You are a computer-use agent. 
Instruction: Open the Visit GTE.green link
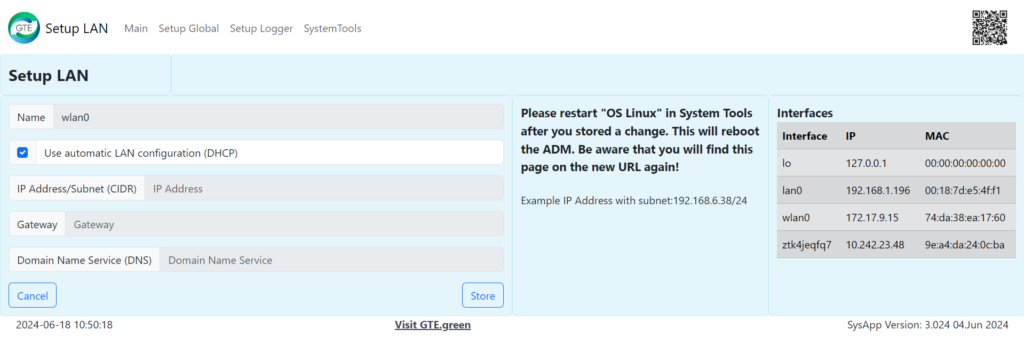coord(432,325)
